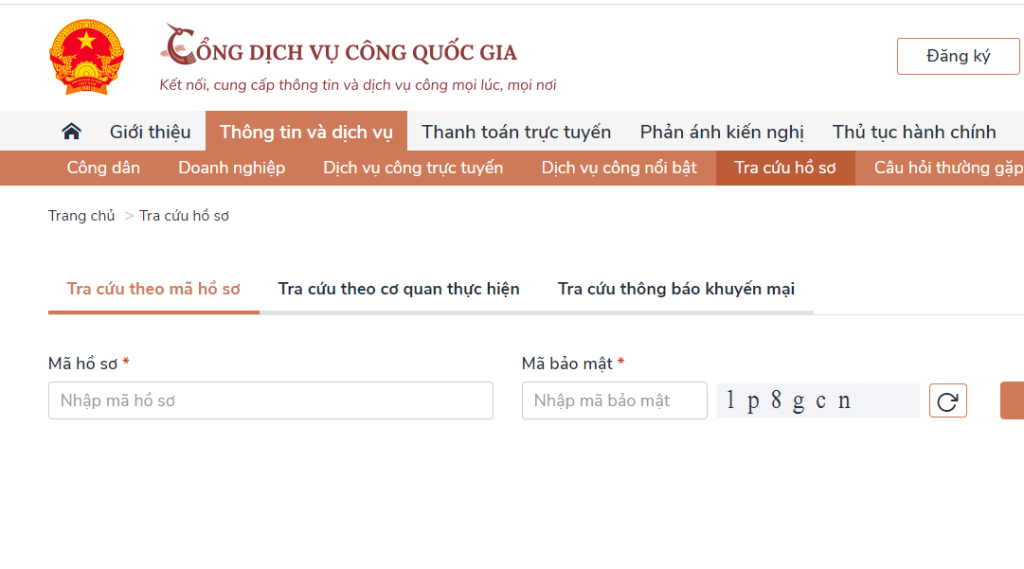1024x569 pixels.
Task: Focus the Nhập mã bảo mật field
Action: point(615,400)
